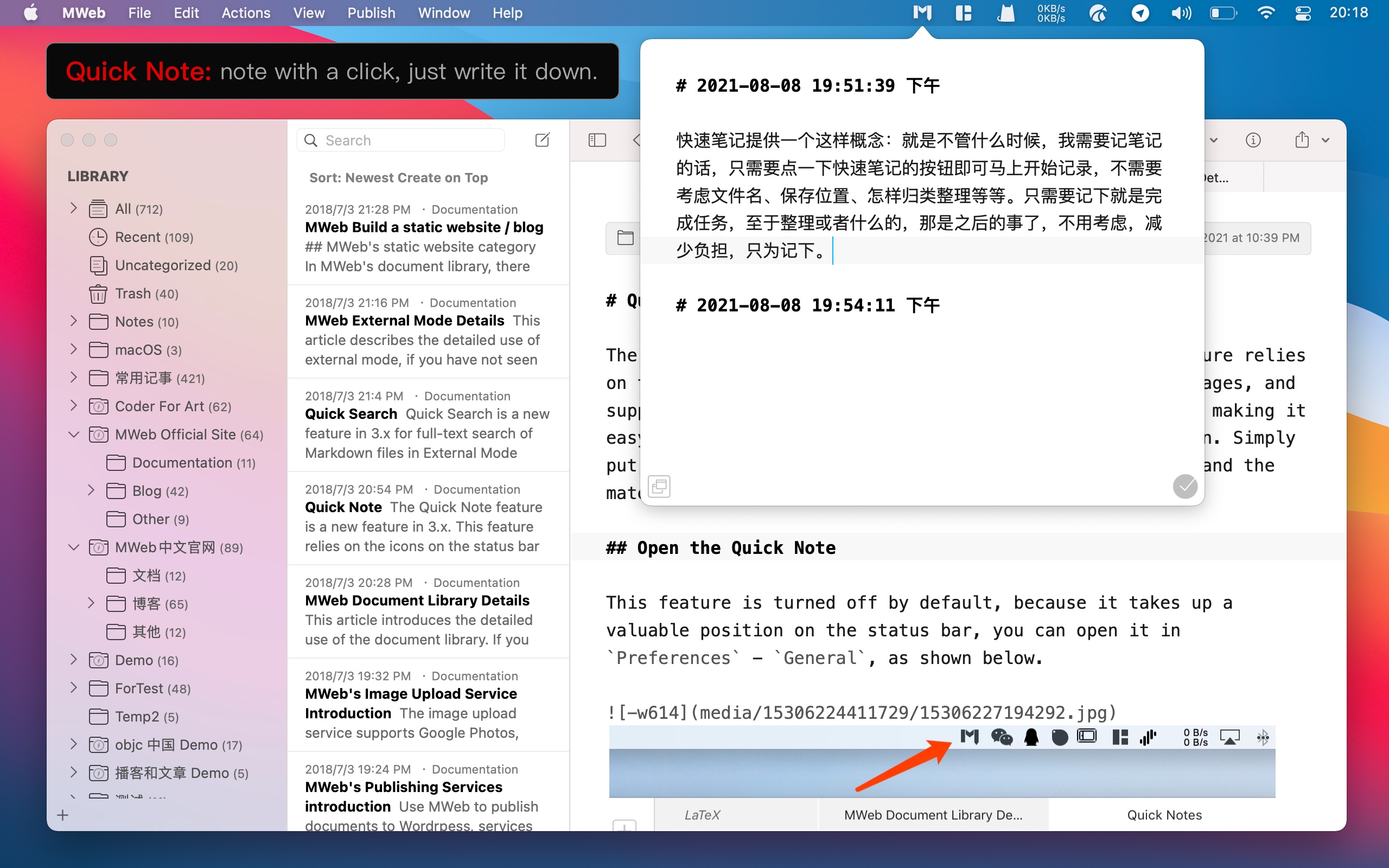Click the new document compose icon
This screenshot has width=1389, height=868.
pos(542,140)
